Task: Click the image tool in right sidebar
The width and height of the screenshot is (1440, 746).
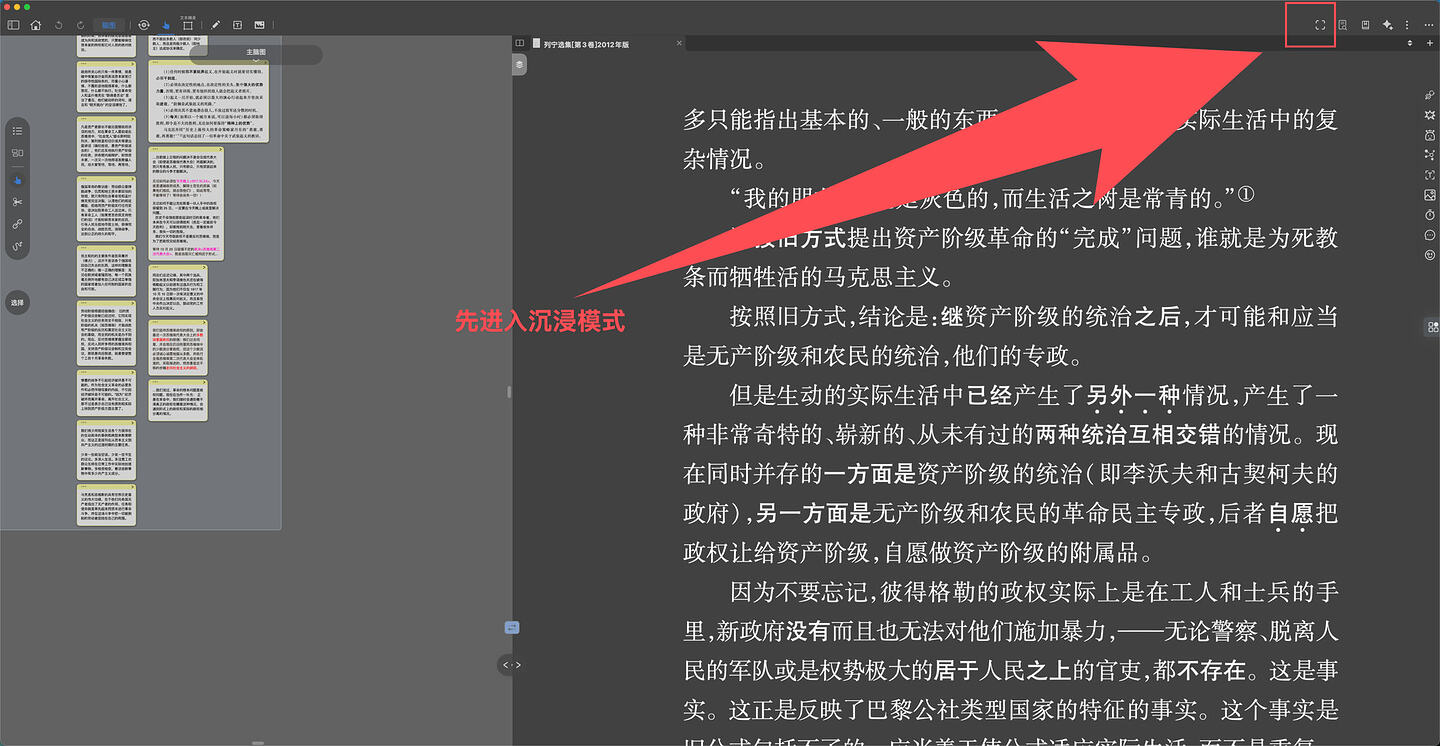Action: [x=1430, y=195]
